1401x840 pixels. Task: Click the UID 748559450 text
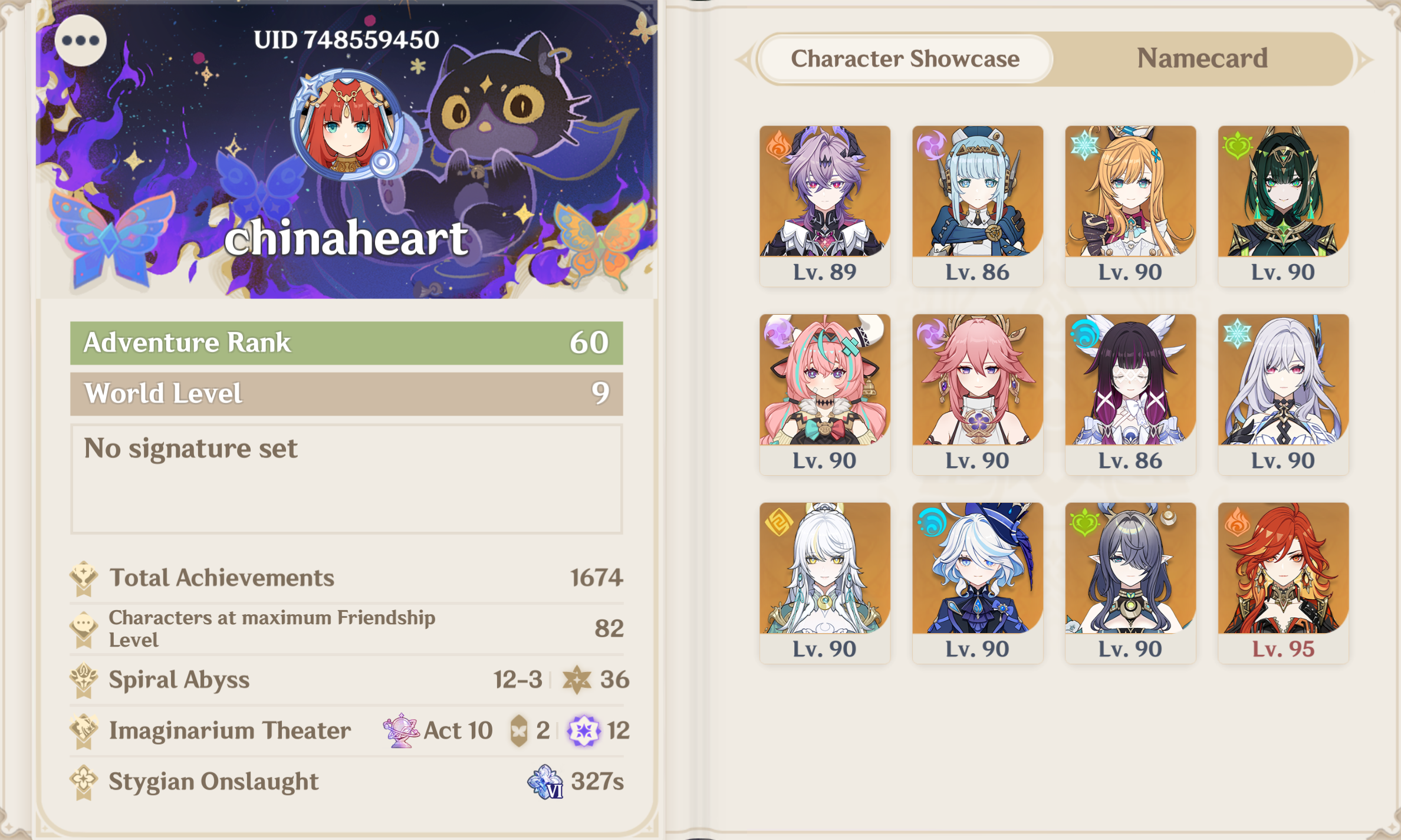pyautogui.click(x=347, y=40)
